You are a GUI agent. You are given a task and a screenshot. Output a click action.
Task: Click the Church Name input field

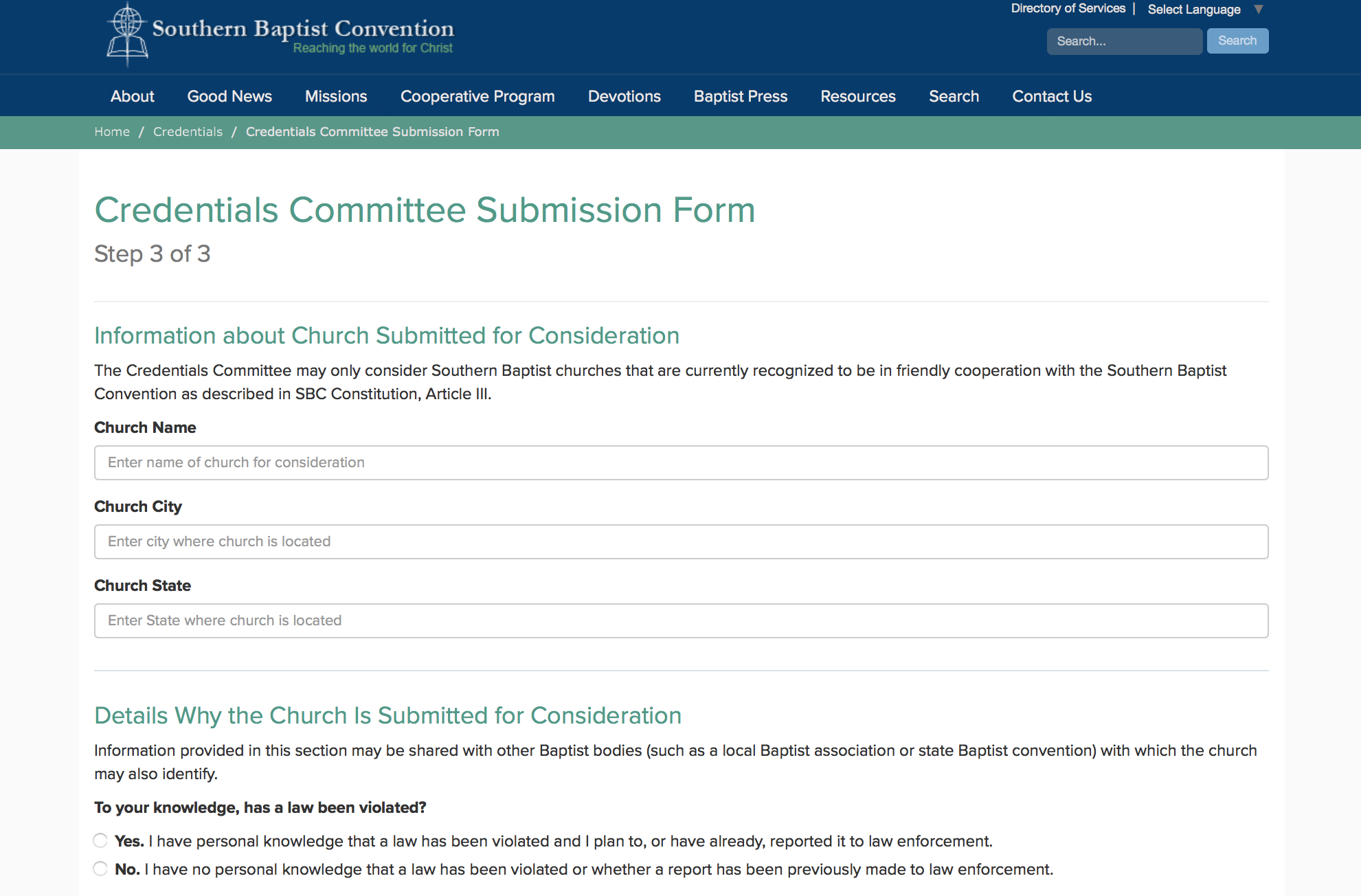point(680,462)
